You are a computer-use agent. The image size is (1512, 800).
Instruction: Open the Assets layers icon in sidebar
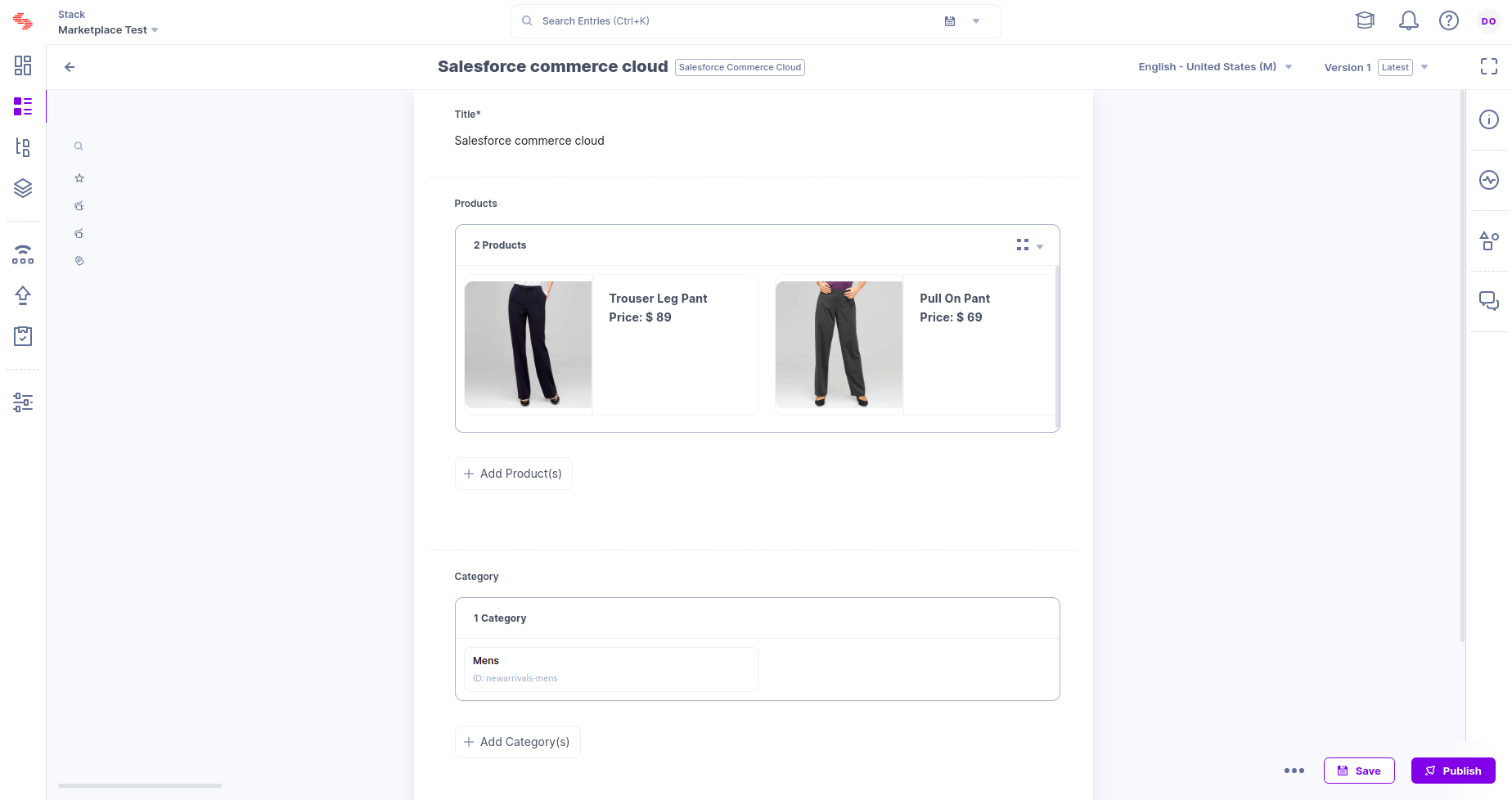23,188
